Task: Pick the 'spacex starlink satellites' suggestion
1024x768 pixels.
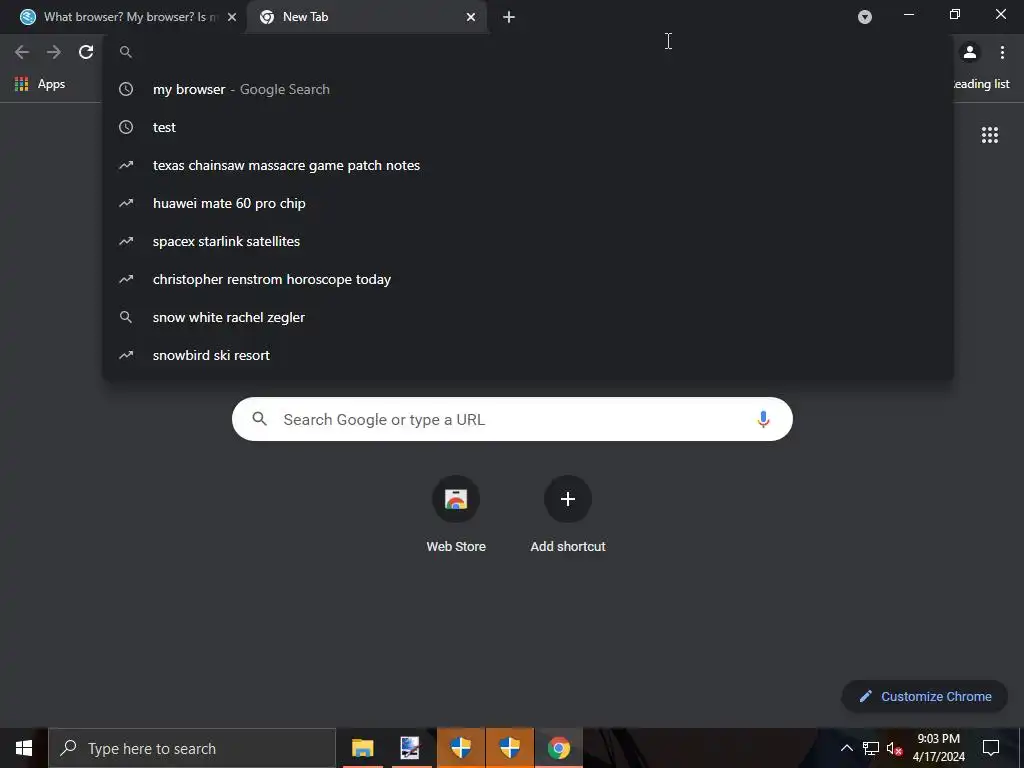Action: click(x=528, y=241)
